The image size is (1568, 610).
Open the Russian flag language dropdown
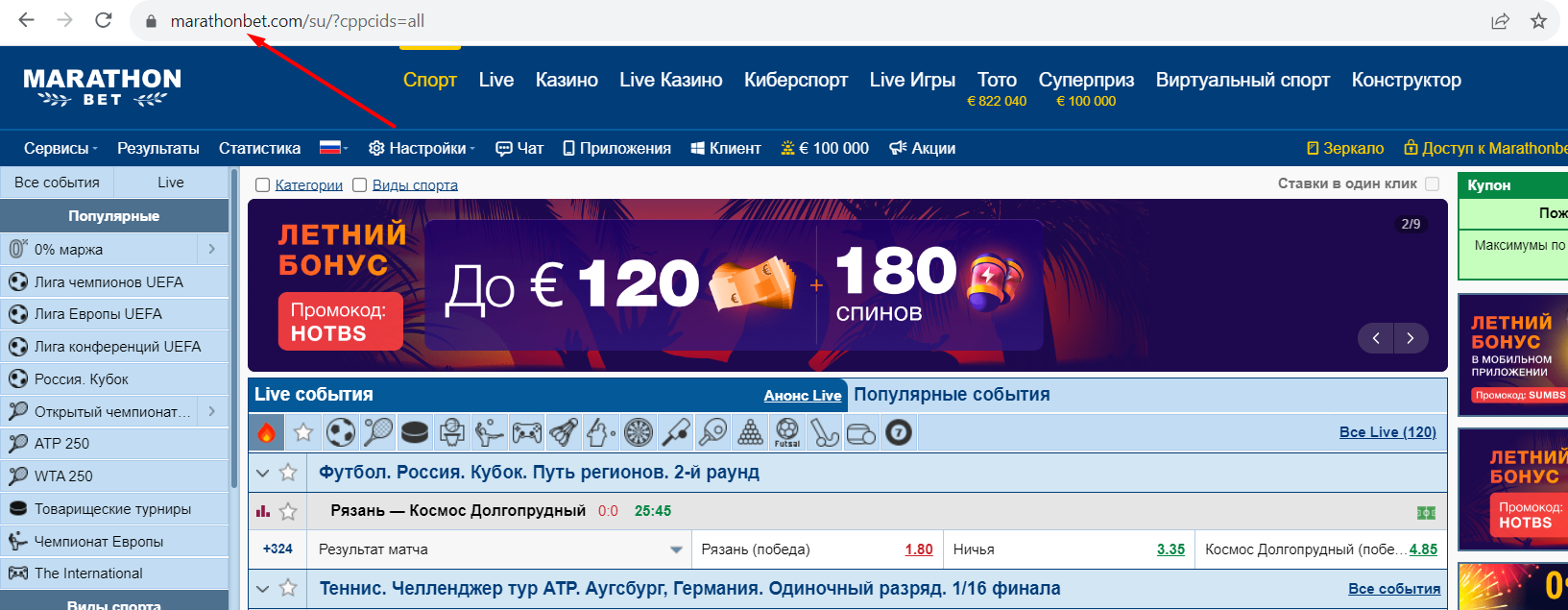[334, 148]
